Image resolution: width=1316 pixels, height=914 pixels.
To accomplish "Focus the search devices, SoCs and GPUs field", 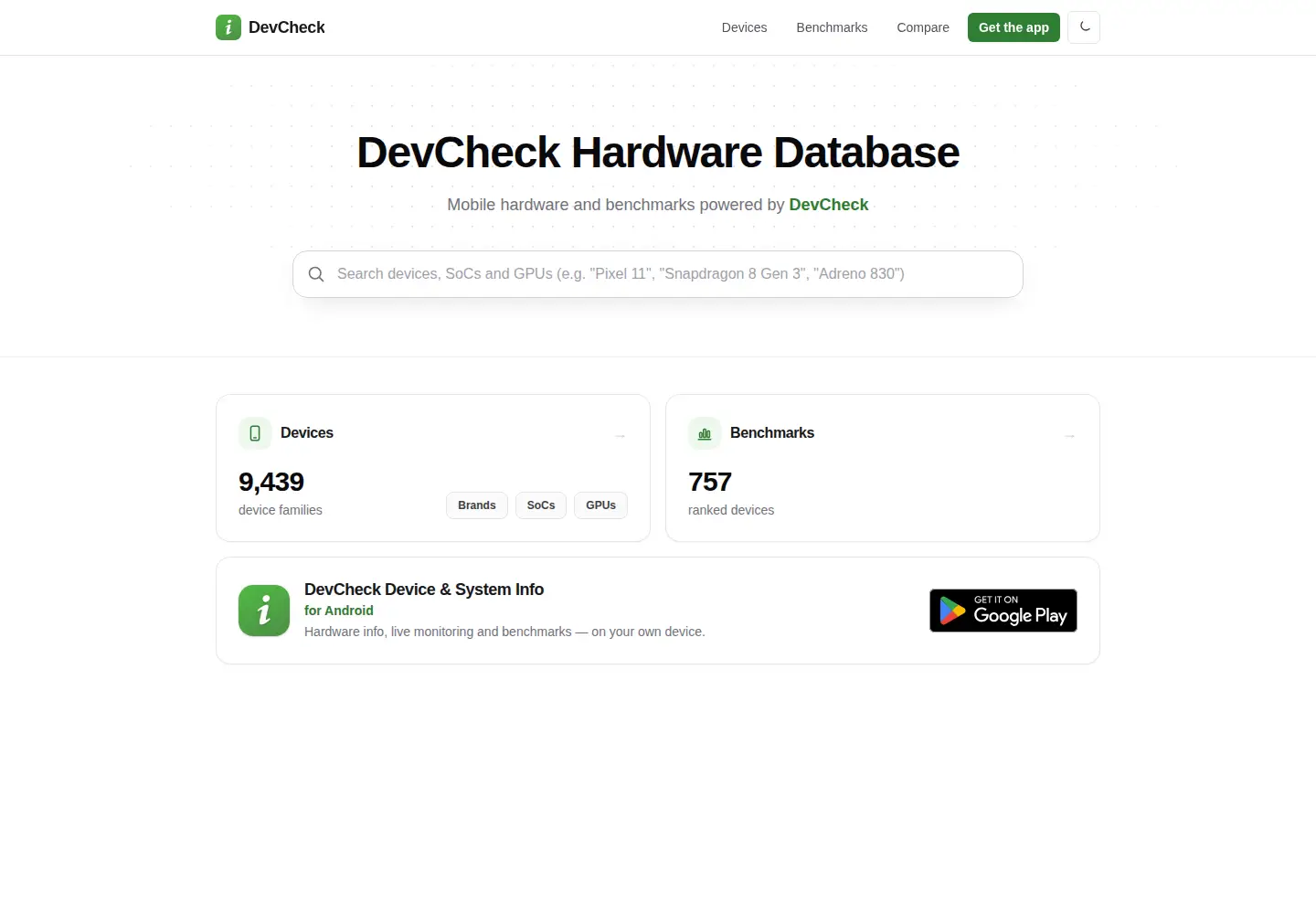I will [658, 274].
